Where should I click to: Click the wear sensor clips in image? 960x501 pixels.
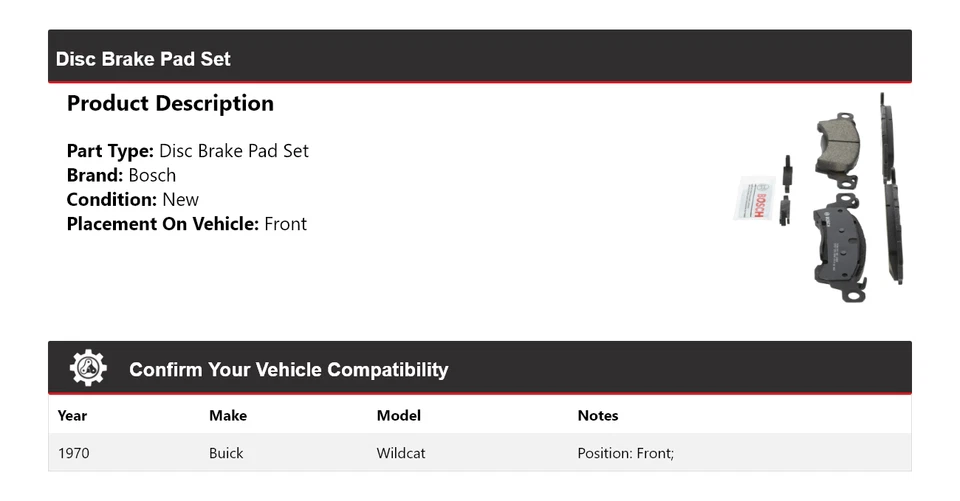787,190
